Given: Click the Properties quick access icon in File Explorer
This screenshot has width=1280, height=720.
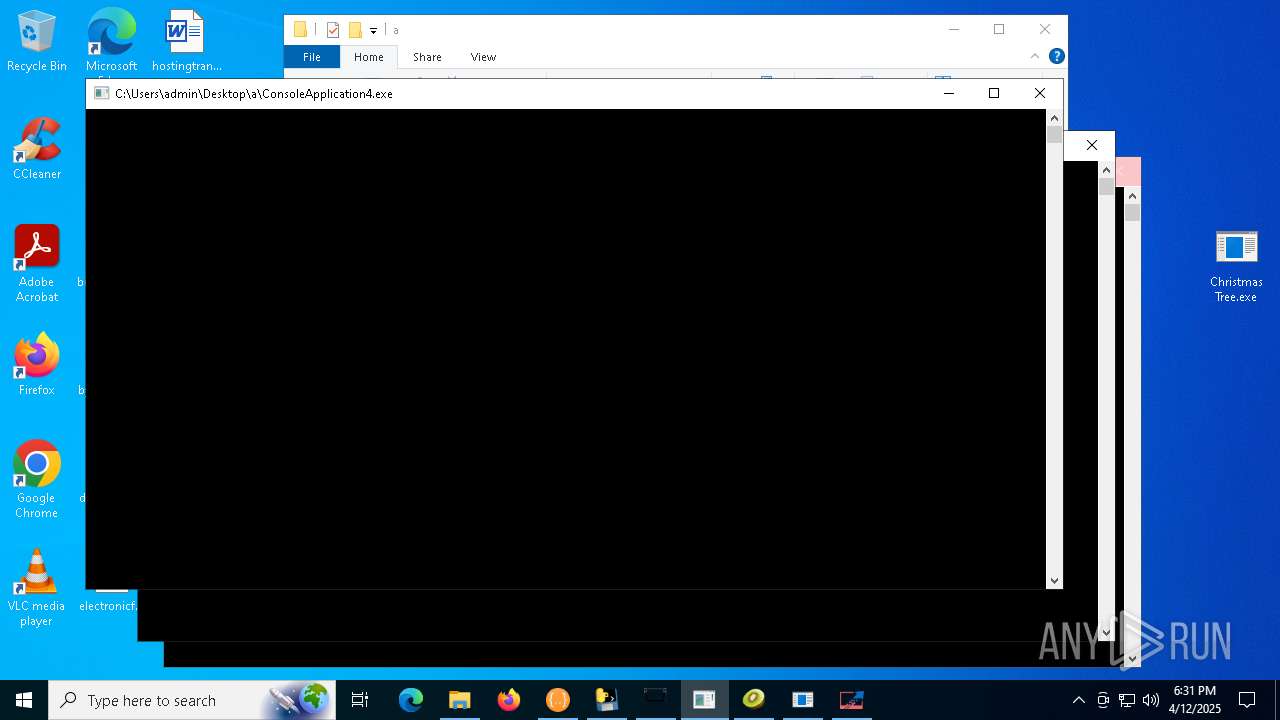Looking at the screenshot, I should [x=333, y=30].
